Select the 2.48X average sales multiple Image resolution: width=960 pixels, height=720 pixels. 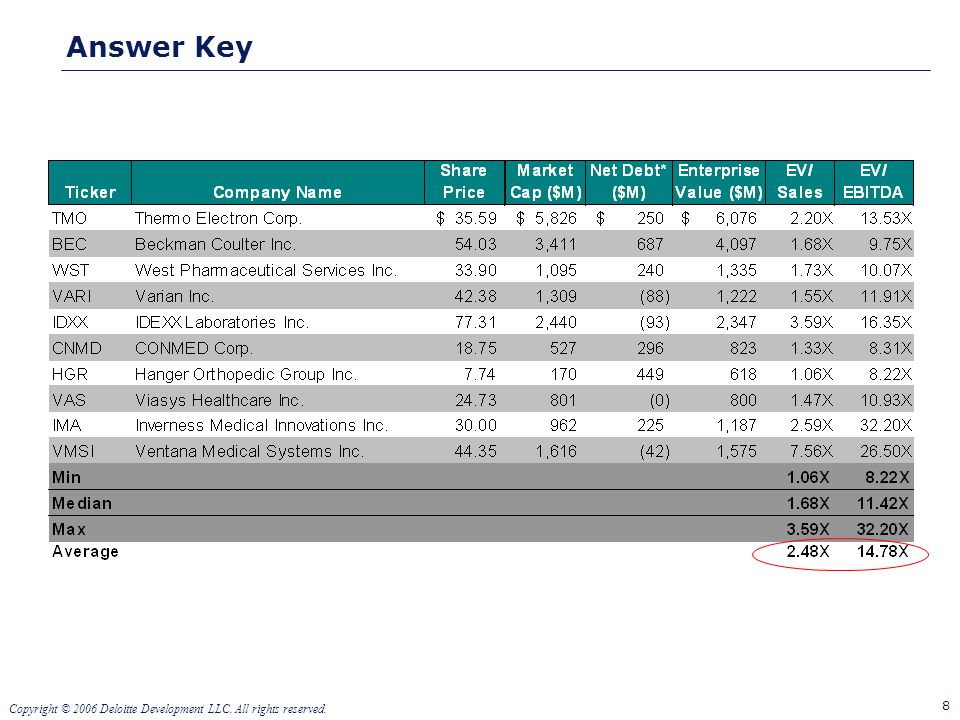(808, 552)
